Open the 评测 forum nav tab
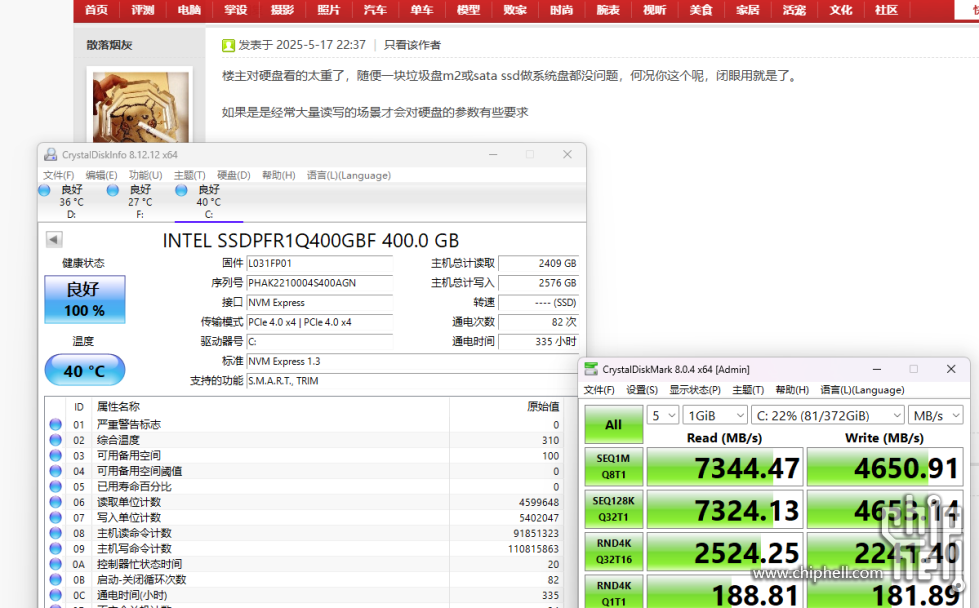Viewport: 979px width, 608px height. (x=142, y=10)
